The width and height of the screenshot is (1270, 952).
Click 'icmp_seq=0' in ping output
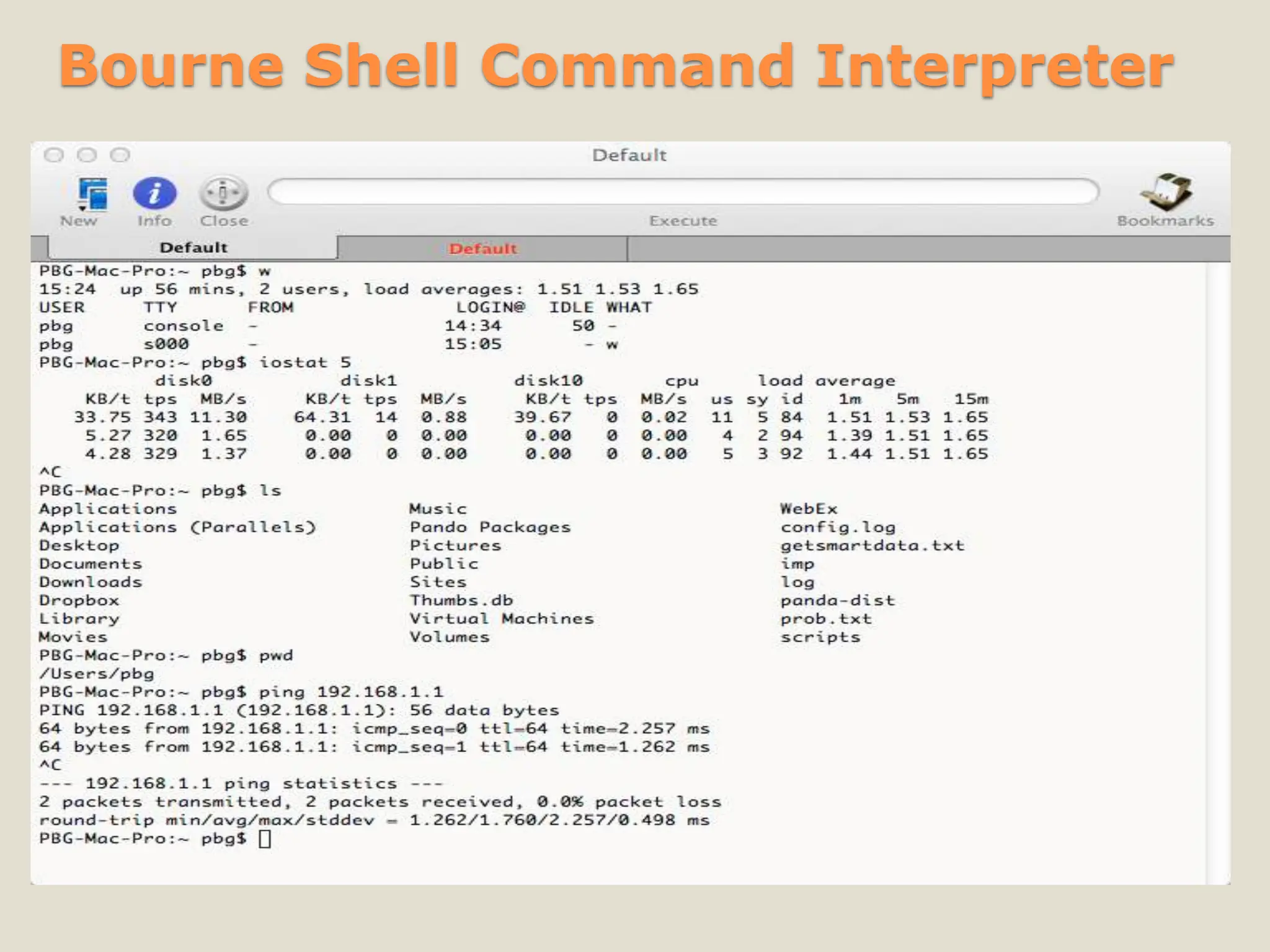pyautogui.click(x=409, y=729)
